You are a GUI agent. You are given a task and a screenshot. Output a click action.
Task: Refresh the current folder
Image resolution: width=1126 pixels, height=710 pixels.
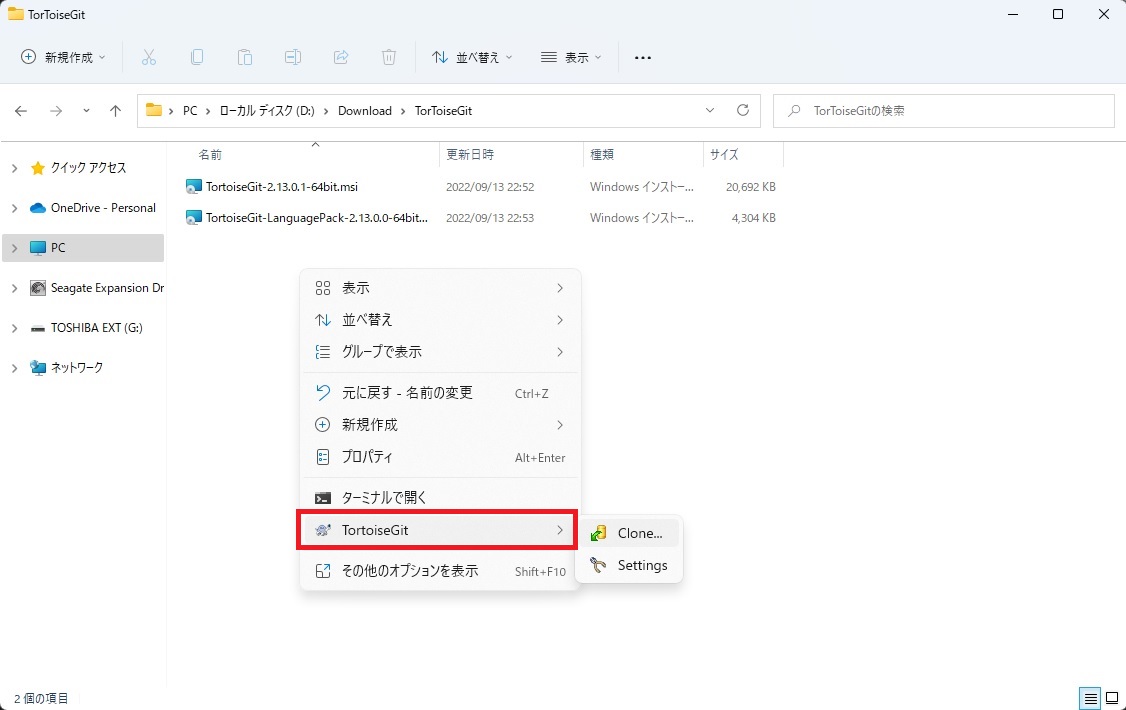(x=743, y=111)
